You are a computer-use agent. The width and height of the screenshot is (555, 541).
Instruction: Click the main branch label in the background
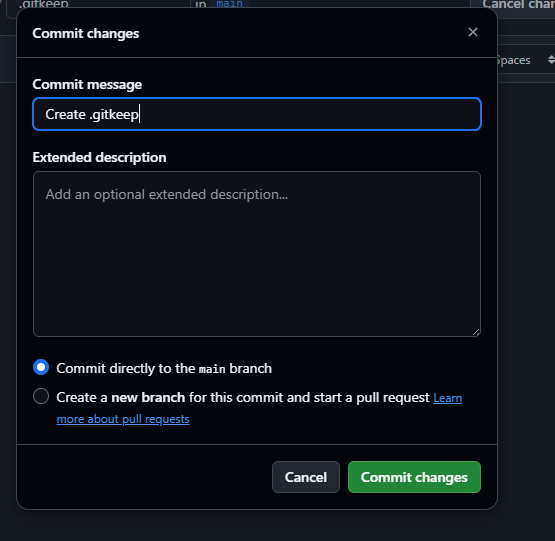click(x=229, y=4)
